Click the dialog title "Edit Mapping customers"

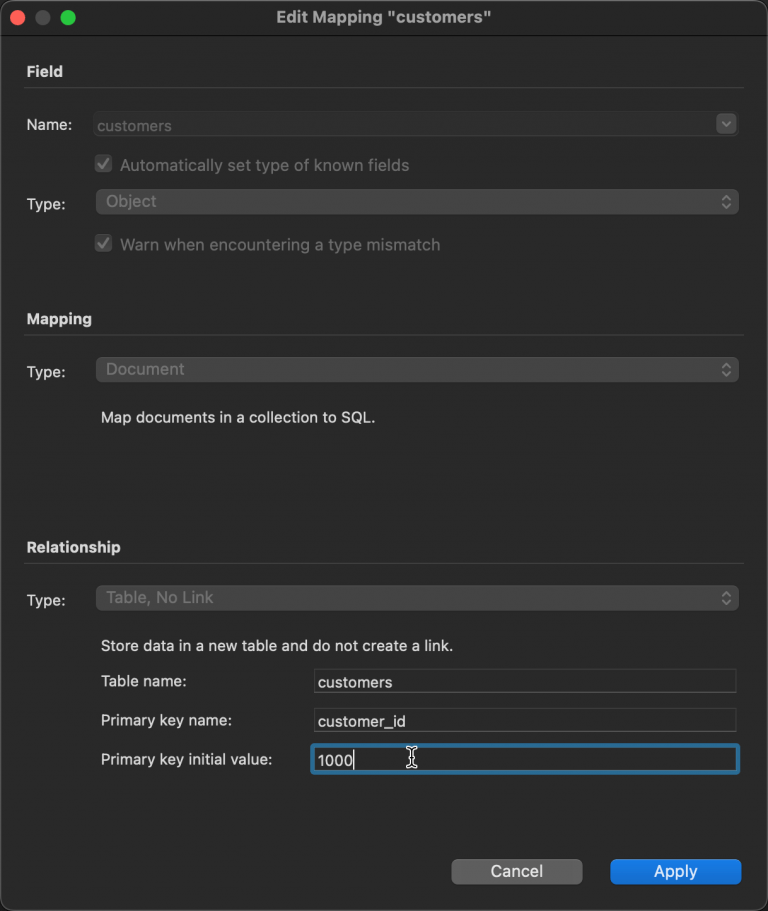point(384,17)
